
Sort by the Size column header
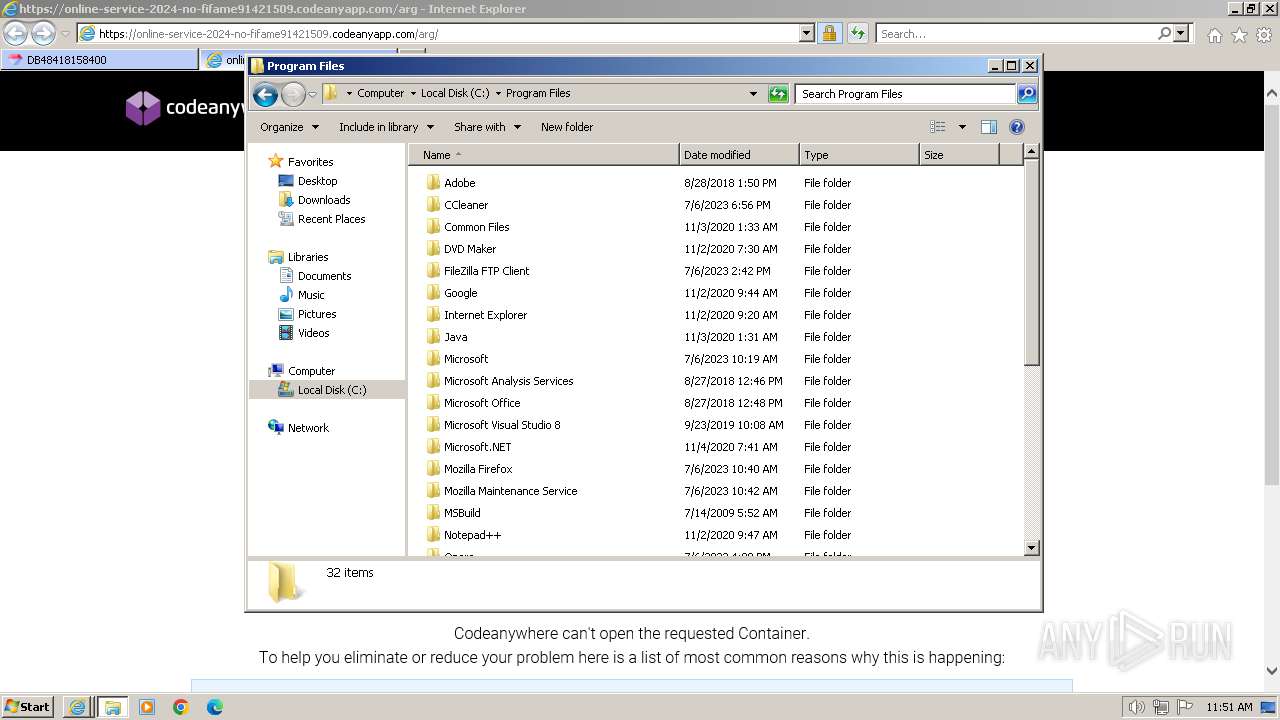pos(959,155)
